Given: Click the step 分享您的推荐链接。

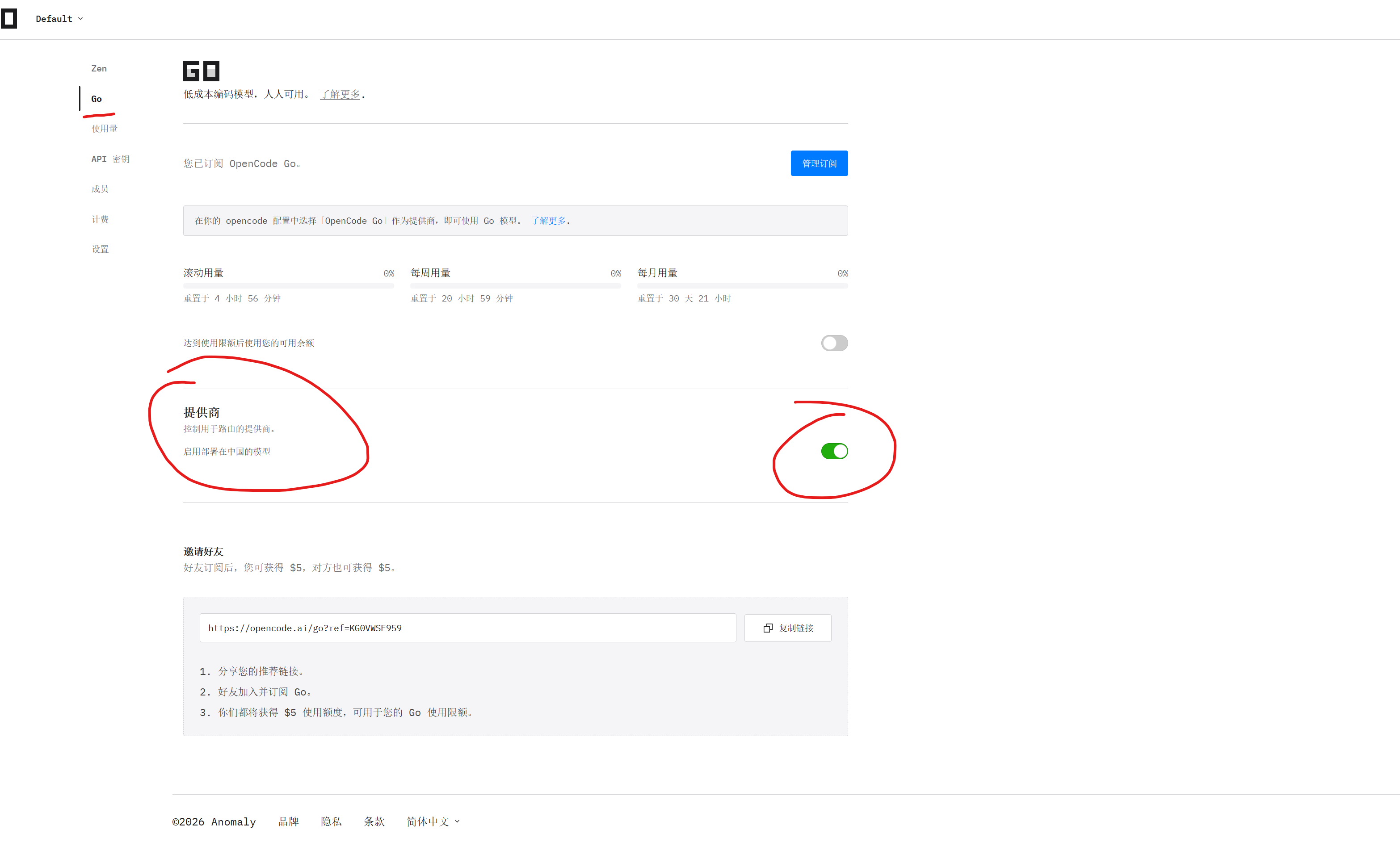Looking at the screenshot, I should click(x=263, y=671).
